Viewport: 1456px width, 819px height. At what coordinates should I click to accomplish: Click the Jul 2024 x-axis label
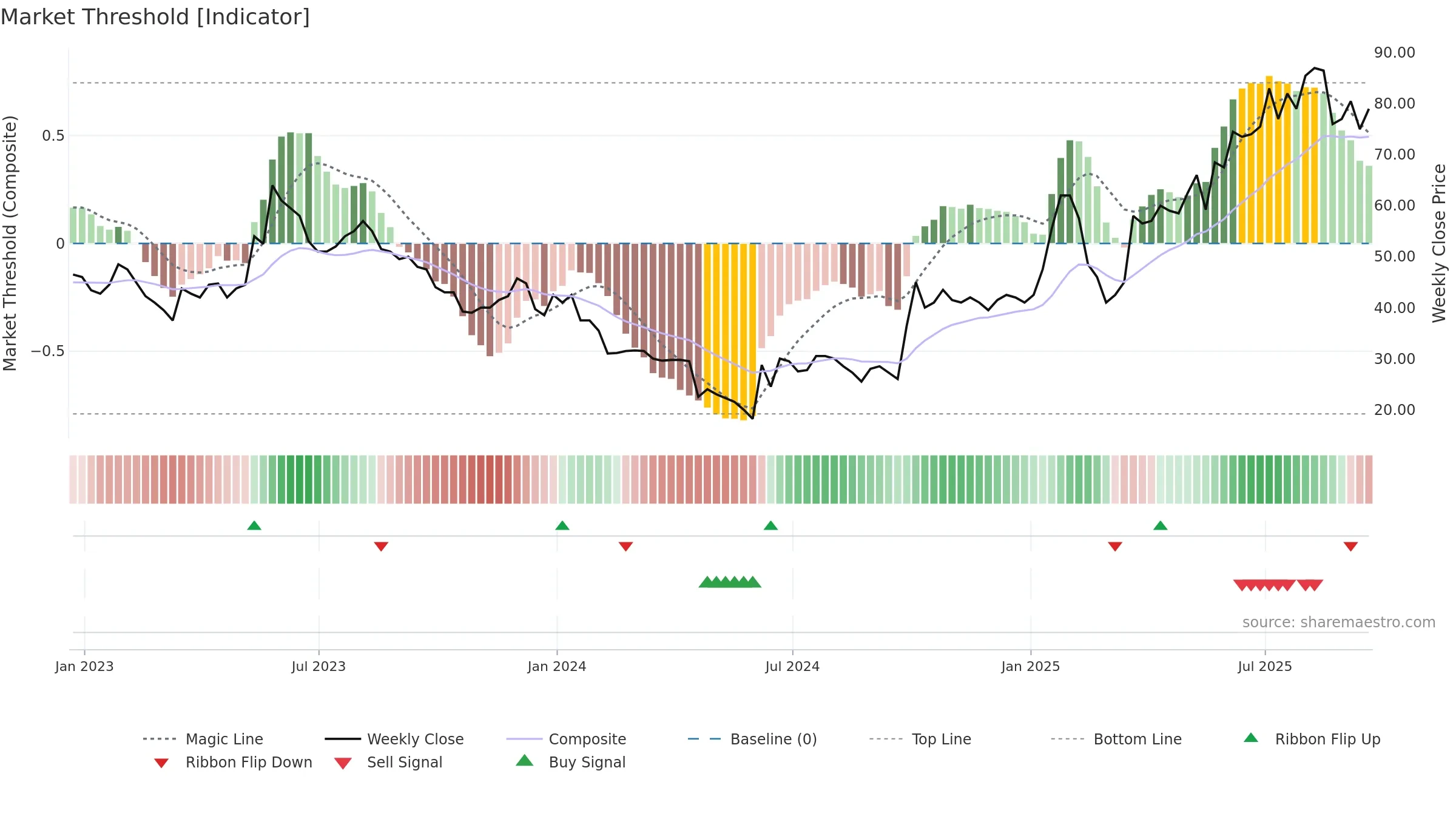[792, 666]
